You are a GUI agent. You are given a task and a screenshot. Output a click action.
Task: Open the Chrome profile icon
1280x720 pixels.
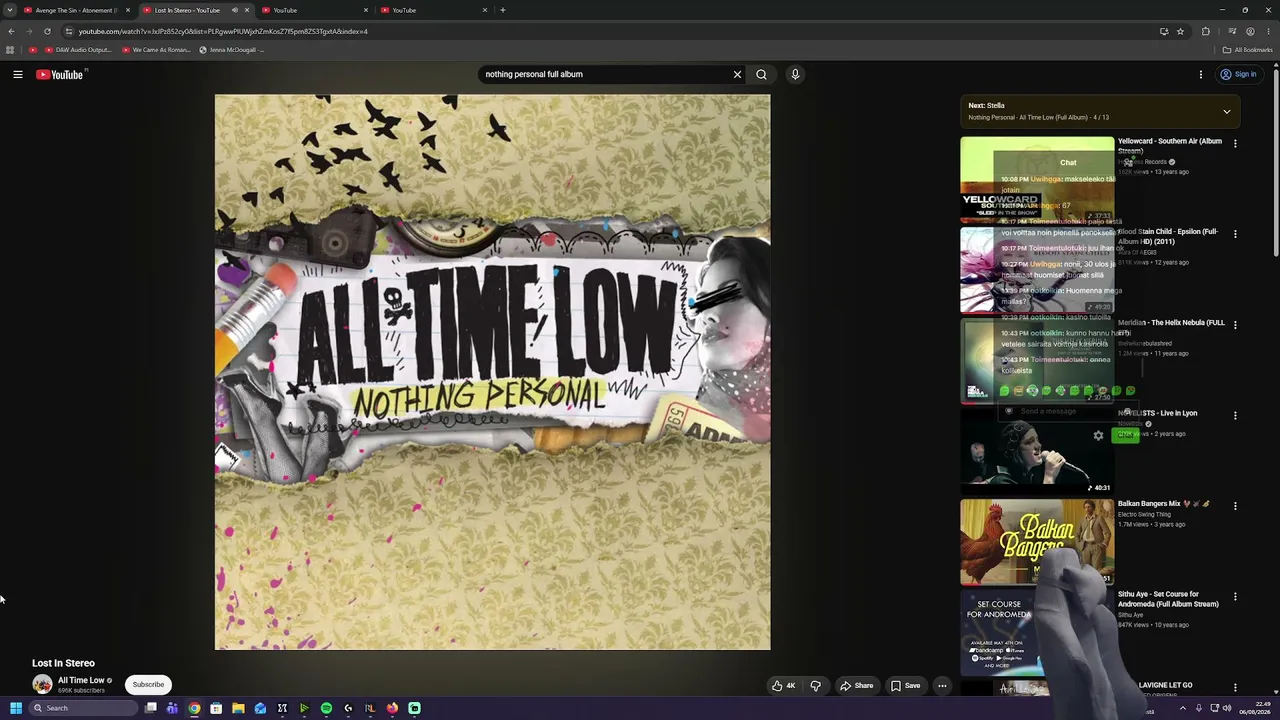coord(1250,31)
